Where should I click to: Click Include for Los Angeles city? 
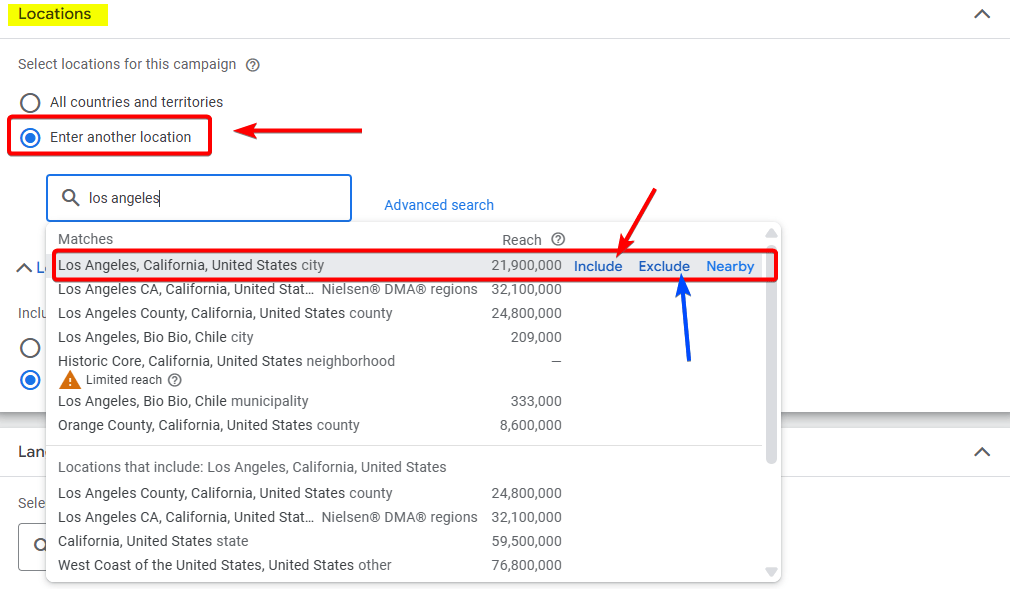click(x=598, y=266)
